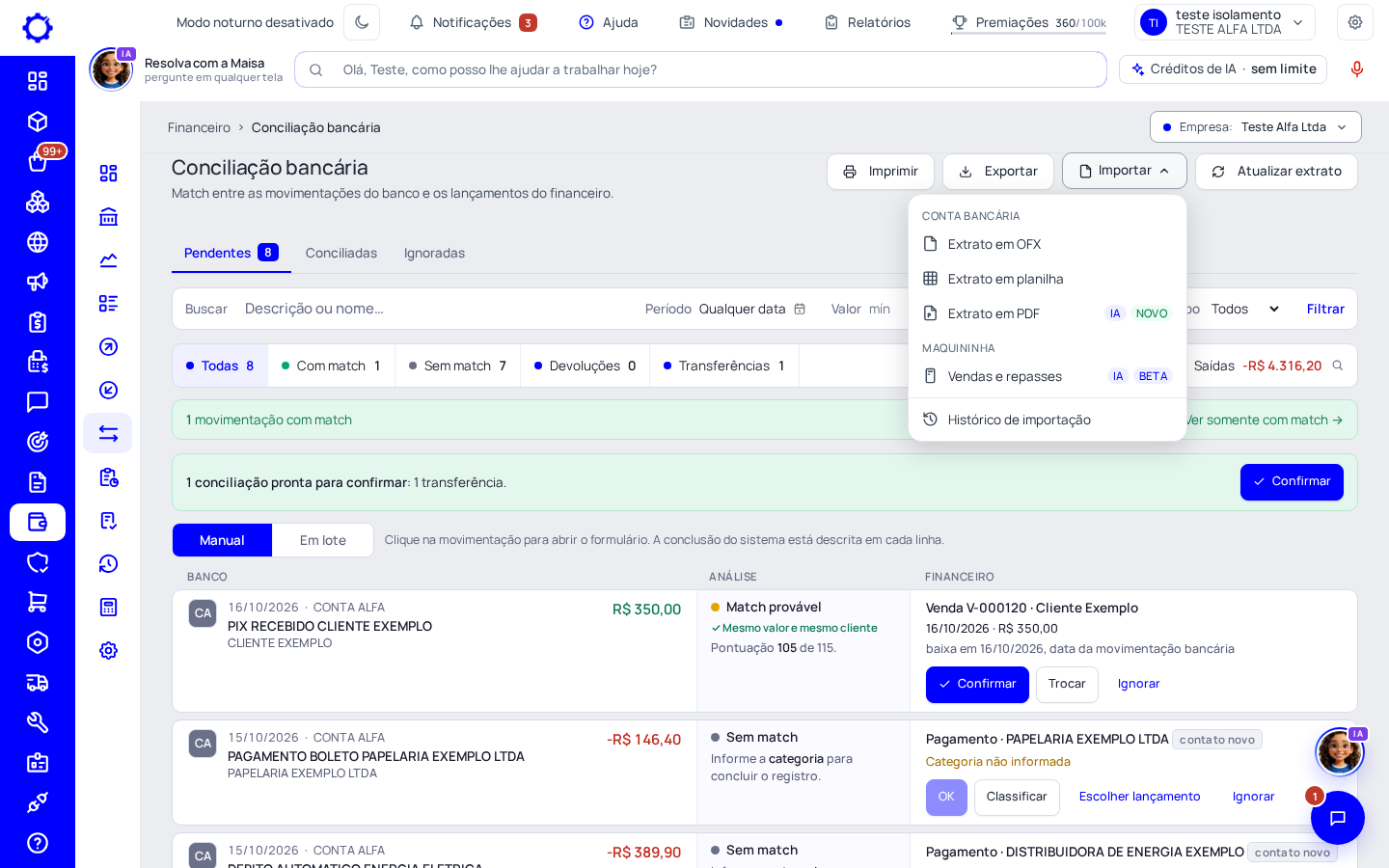This screenshot has height=868, width=1389.
Task: Open Premiações trophy progress
Action: (1028, 22)
